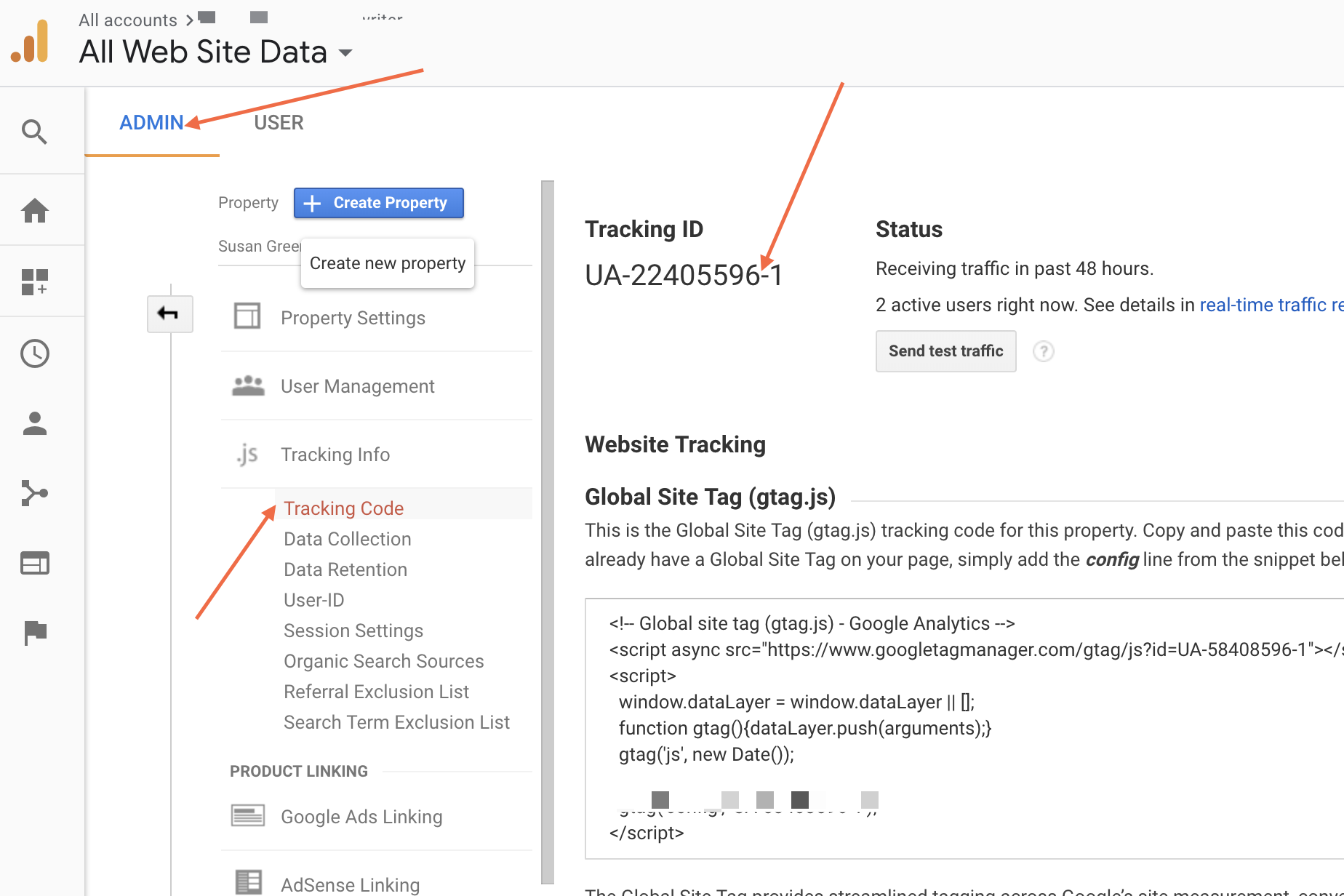Go to Home using the house icon
The width and height of the screenshot is (1344, 896).
pos(35,209)
